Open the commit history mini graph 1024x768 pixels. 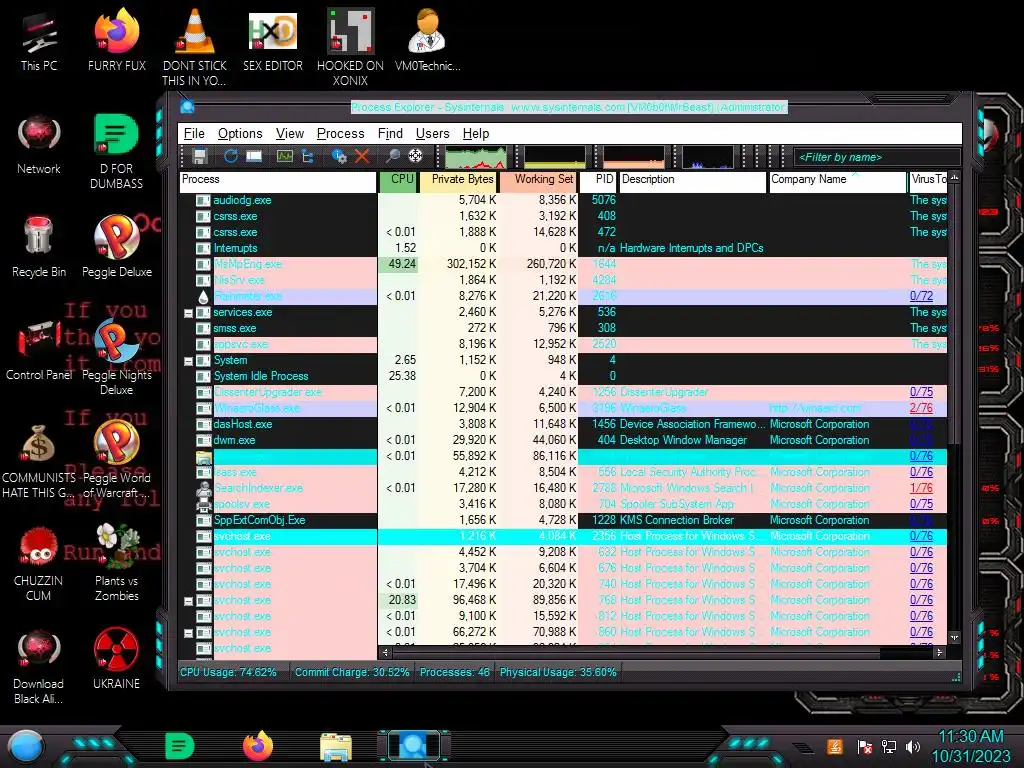(x=555, y=157)
